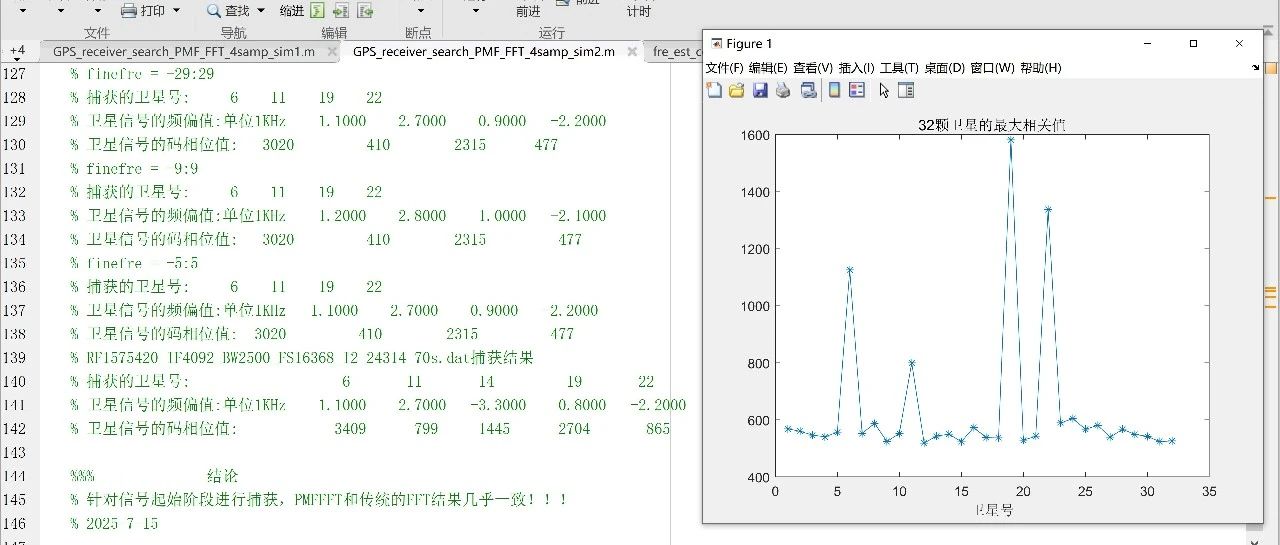Insert a colorbar using the toolbar icon
The image size is (1280, 545).
point(834,91)
